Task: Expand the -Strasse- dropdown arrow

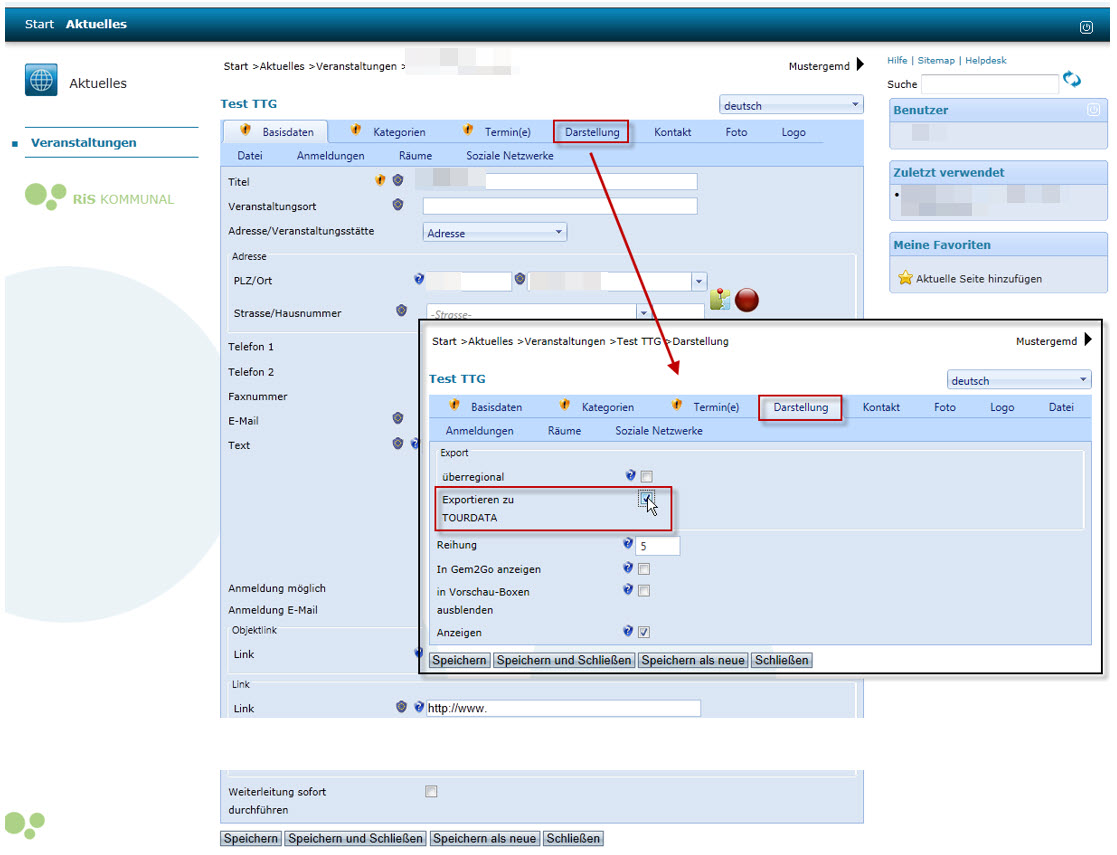Action: (643, 312)
